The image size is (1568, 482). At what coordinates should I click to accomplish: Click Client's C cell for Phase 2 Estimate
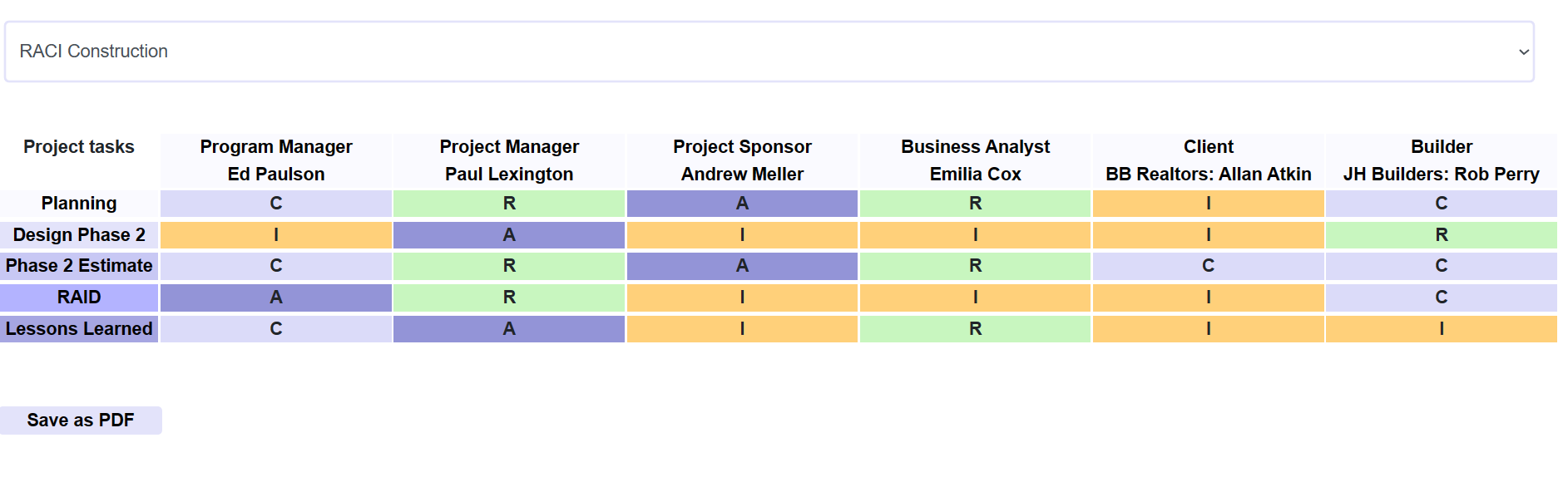tap(1208, 266)
